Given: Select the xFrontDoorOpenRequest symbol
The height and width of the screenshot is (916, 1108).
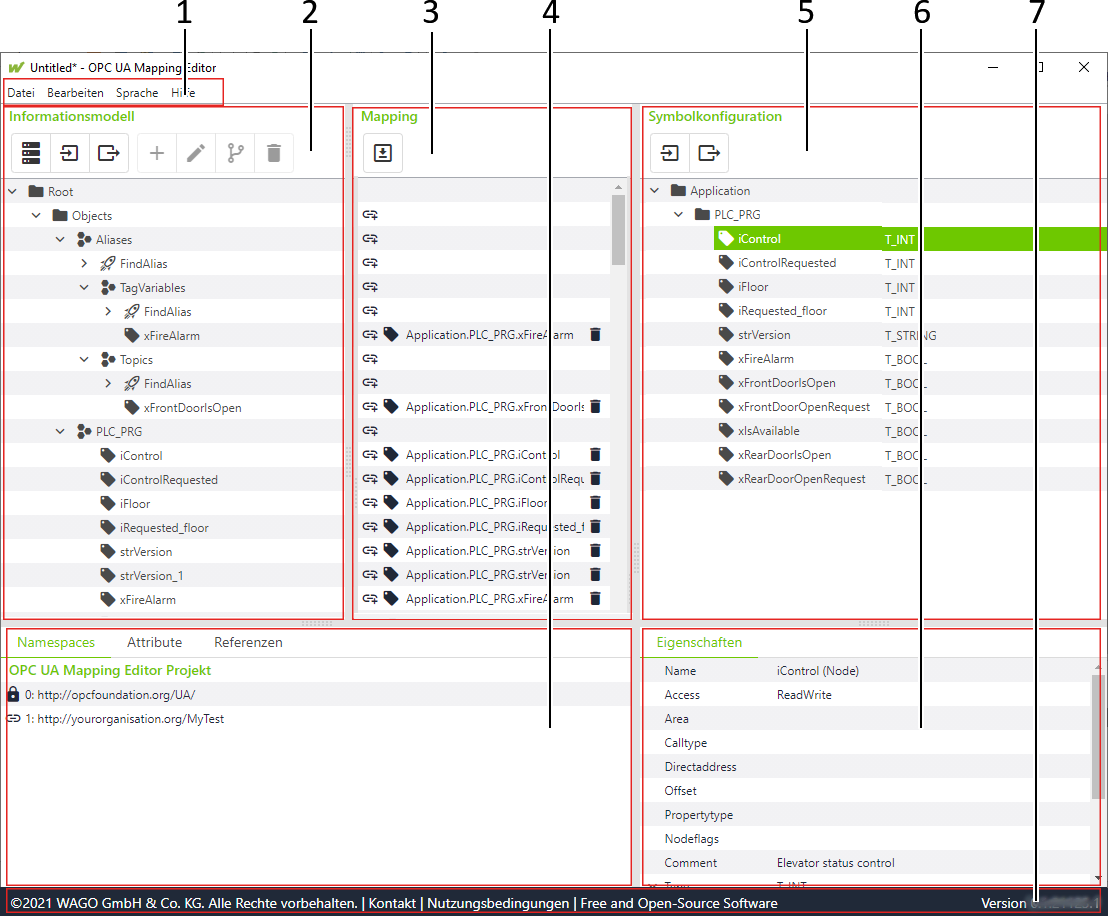Looking at the screenshot, I should pos(804,406).
